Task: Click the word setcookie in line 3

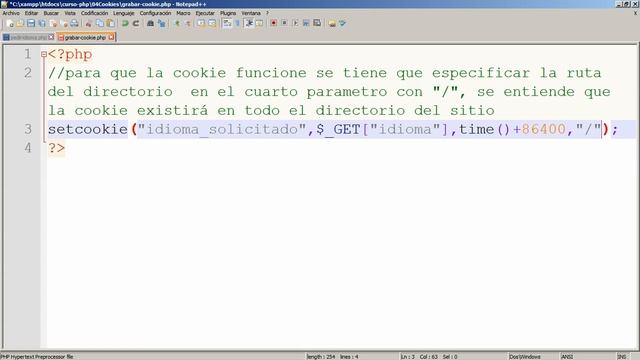Action: point(88,129)
